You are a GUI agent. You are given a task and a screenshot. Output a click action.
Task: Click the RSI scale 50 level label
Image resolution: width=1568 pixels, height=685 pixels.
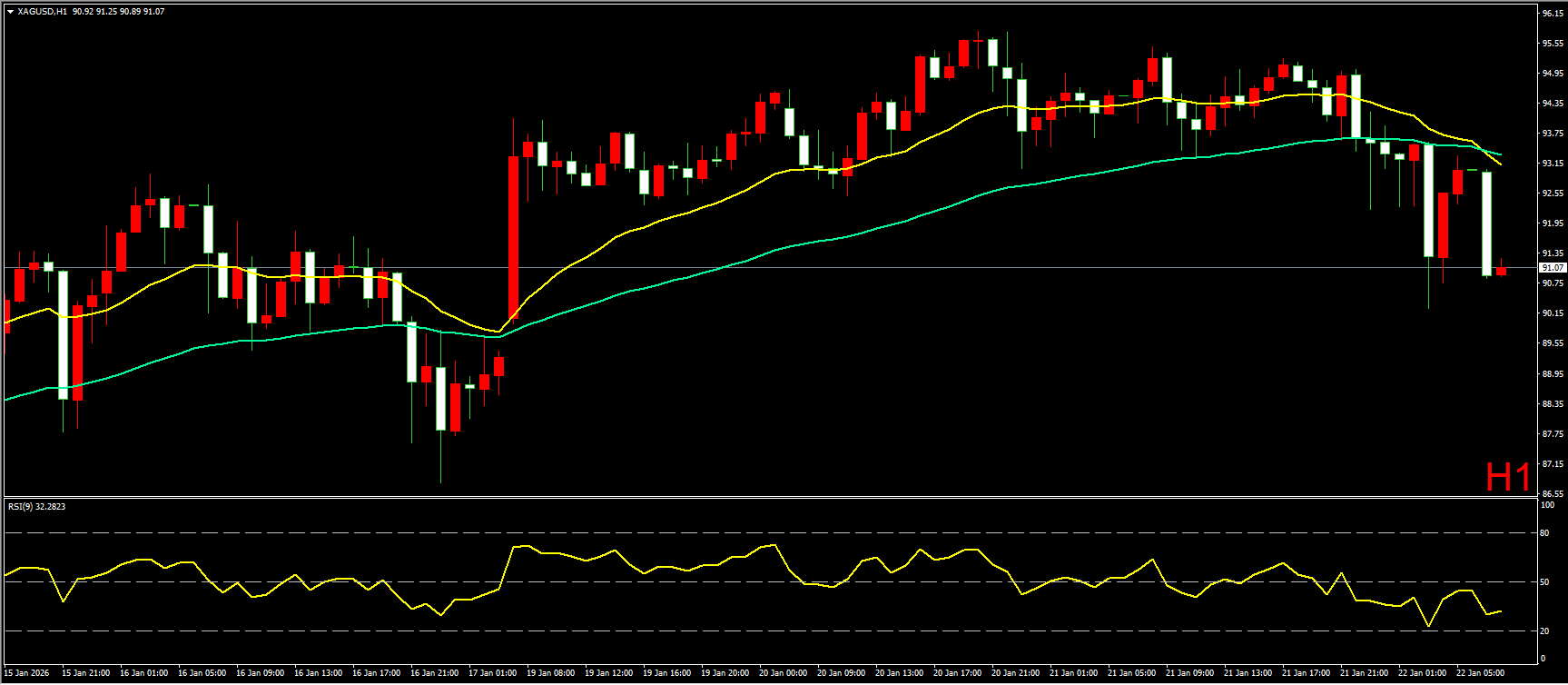point(1544,582)
